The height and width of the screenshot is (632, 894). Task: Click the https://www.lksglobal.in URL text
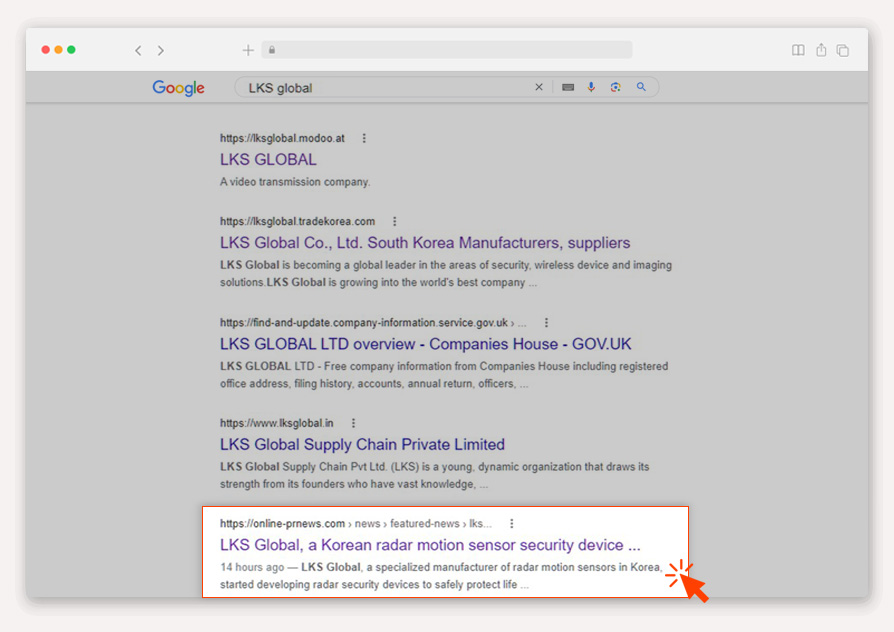click(277, 423)
